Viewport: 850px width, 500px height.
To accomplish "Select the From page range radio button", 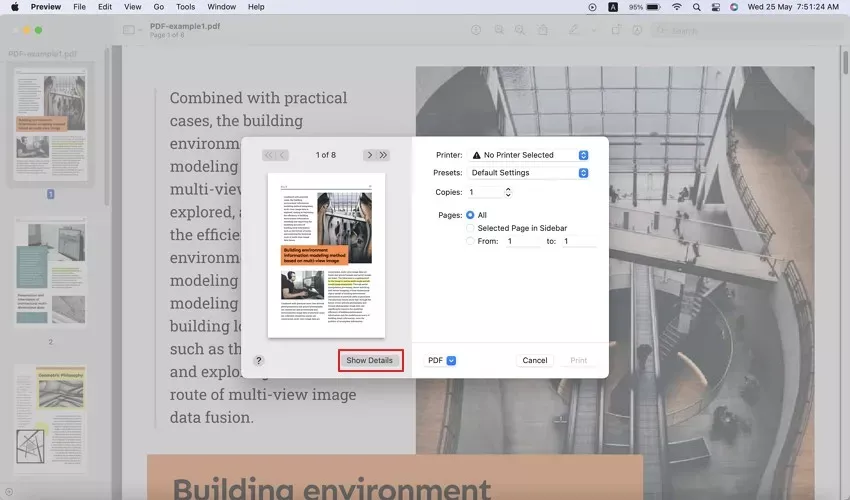I will click(x=471, y=241).
